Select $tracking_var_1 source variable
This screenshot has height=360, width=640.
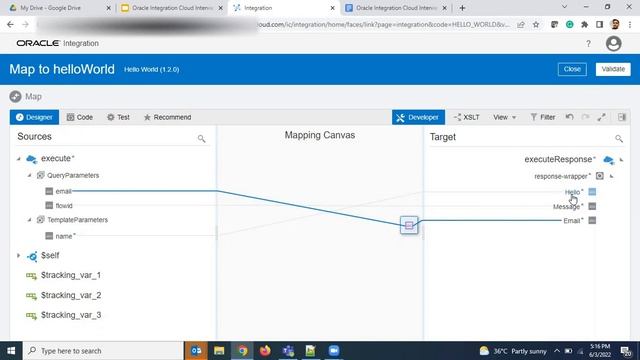point(71,275)
